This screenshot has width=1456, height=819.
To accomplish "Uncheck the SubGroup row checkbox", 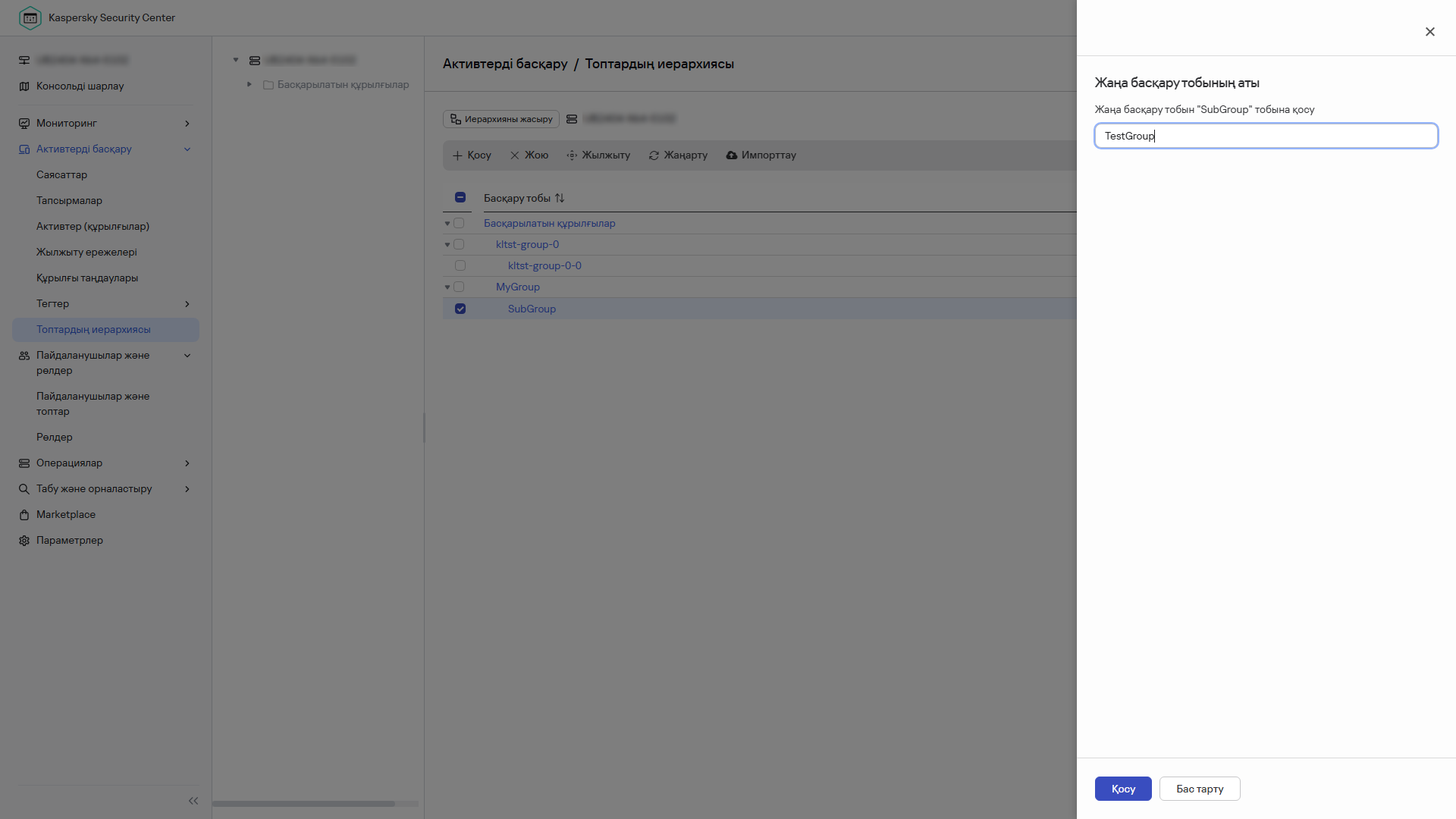I will 460,309.
